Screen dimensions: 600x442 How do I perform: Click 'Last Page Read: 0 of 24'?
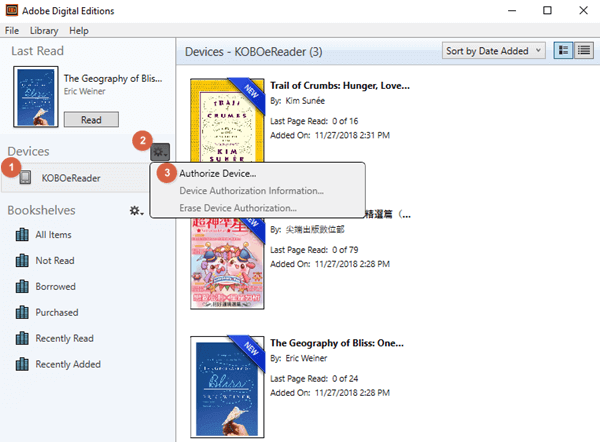[x=314, y=379]
